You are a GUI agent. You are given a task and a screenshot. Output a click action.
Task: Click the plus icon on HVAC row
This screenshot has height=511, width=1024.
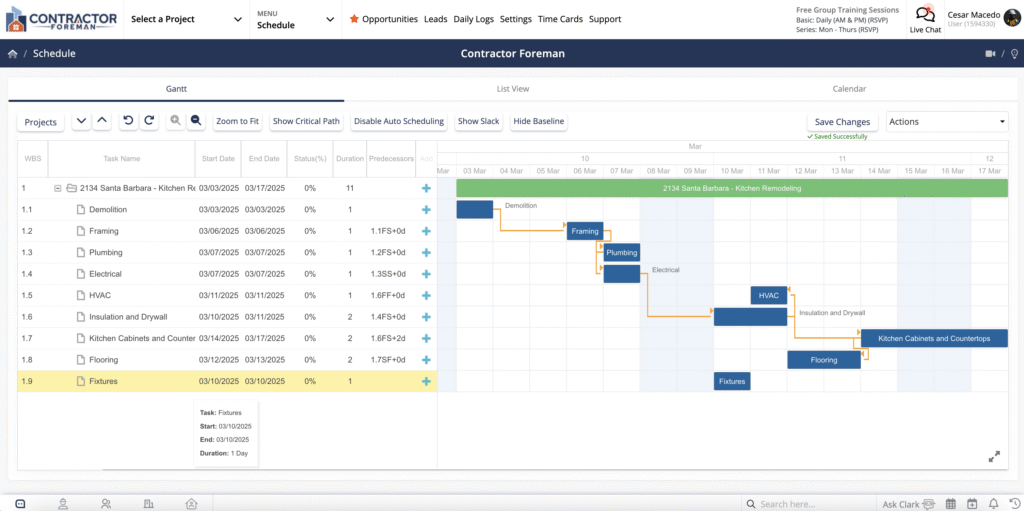click(x=426, y=295)
